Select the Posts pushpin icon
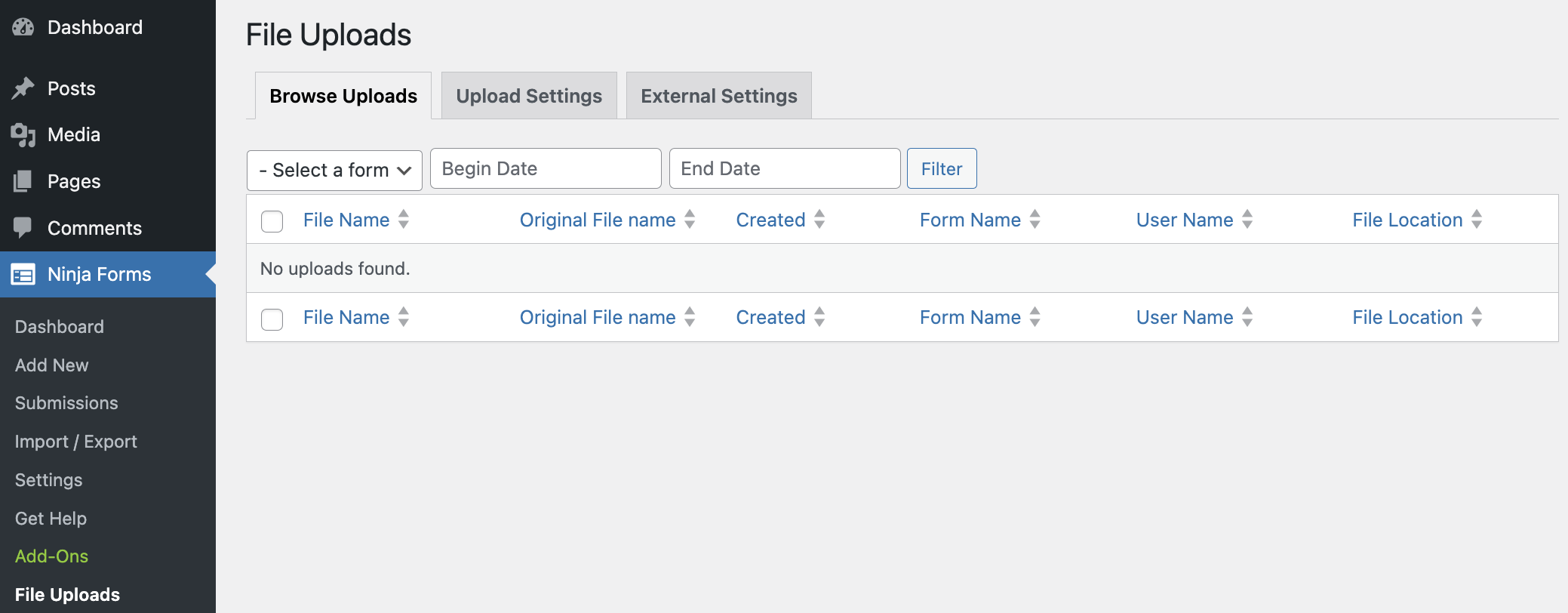 (24, 88)
